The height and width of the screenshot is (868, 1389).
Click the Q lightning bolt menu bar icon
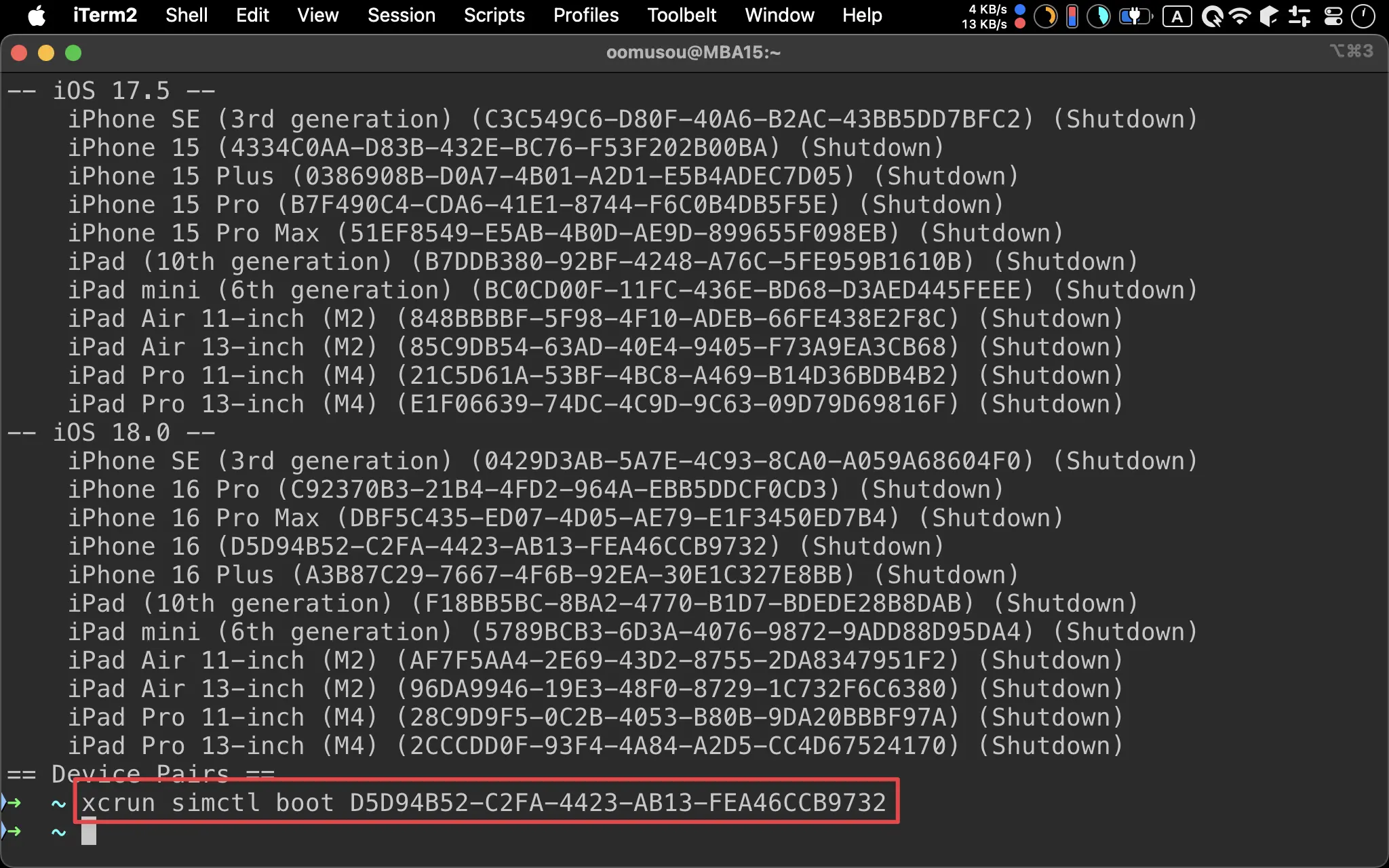(1212, 16)
